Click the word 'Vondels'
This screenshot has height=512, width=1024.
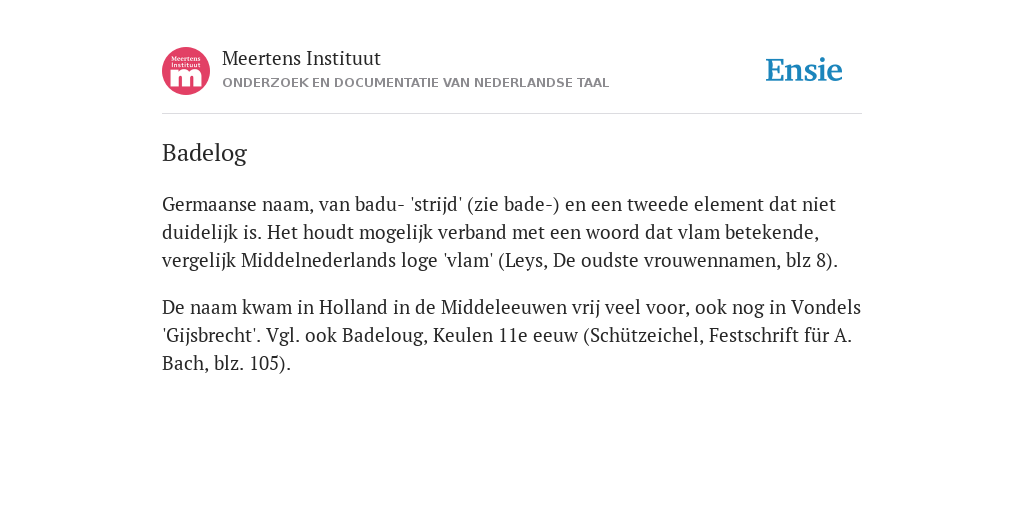(x=826, y=307)
